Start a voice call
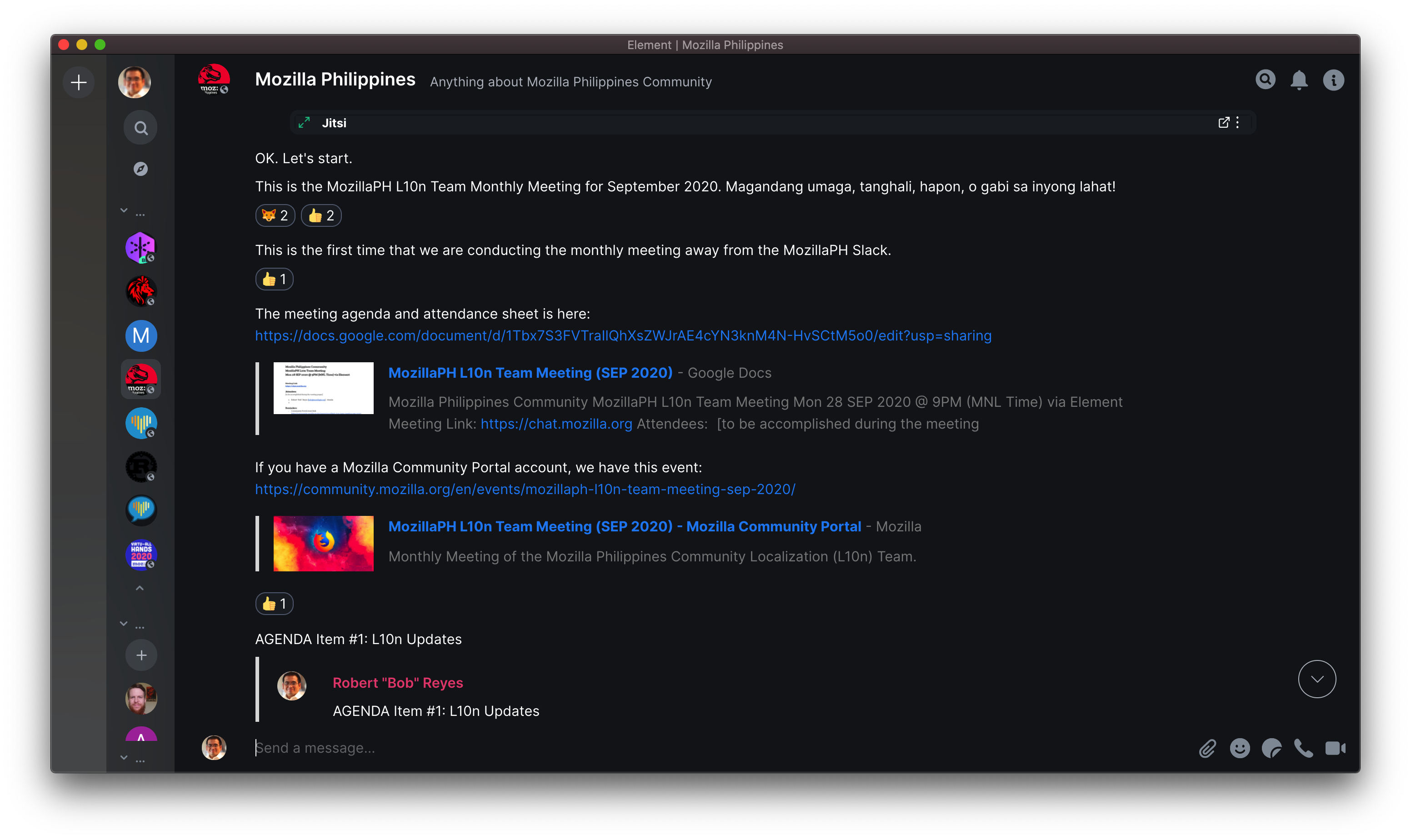The image size is (1411, 840). (x=1303, y=748)
